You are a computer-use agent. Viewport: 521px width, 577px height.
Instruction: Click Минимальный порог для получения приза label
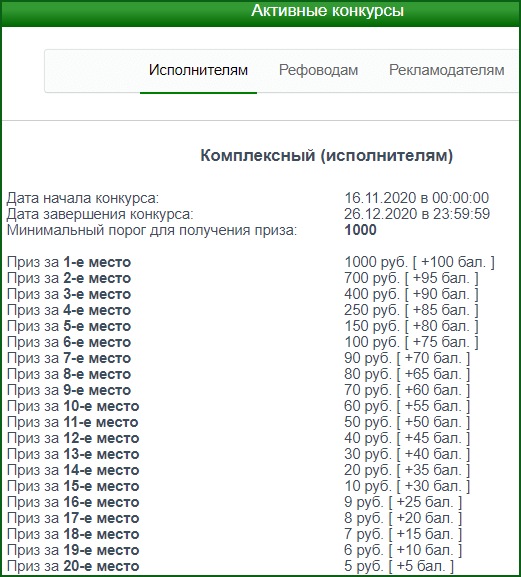(152, 230)
